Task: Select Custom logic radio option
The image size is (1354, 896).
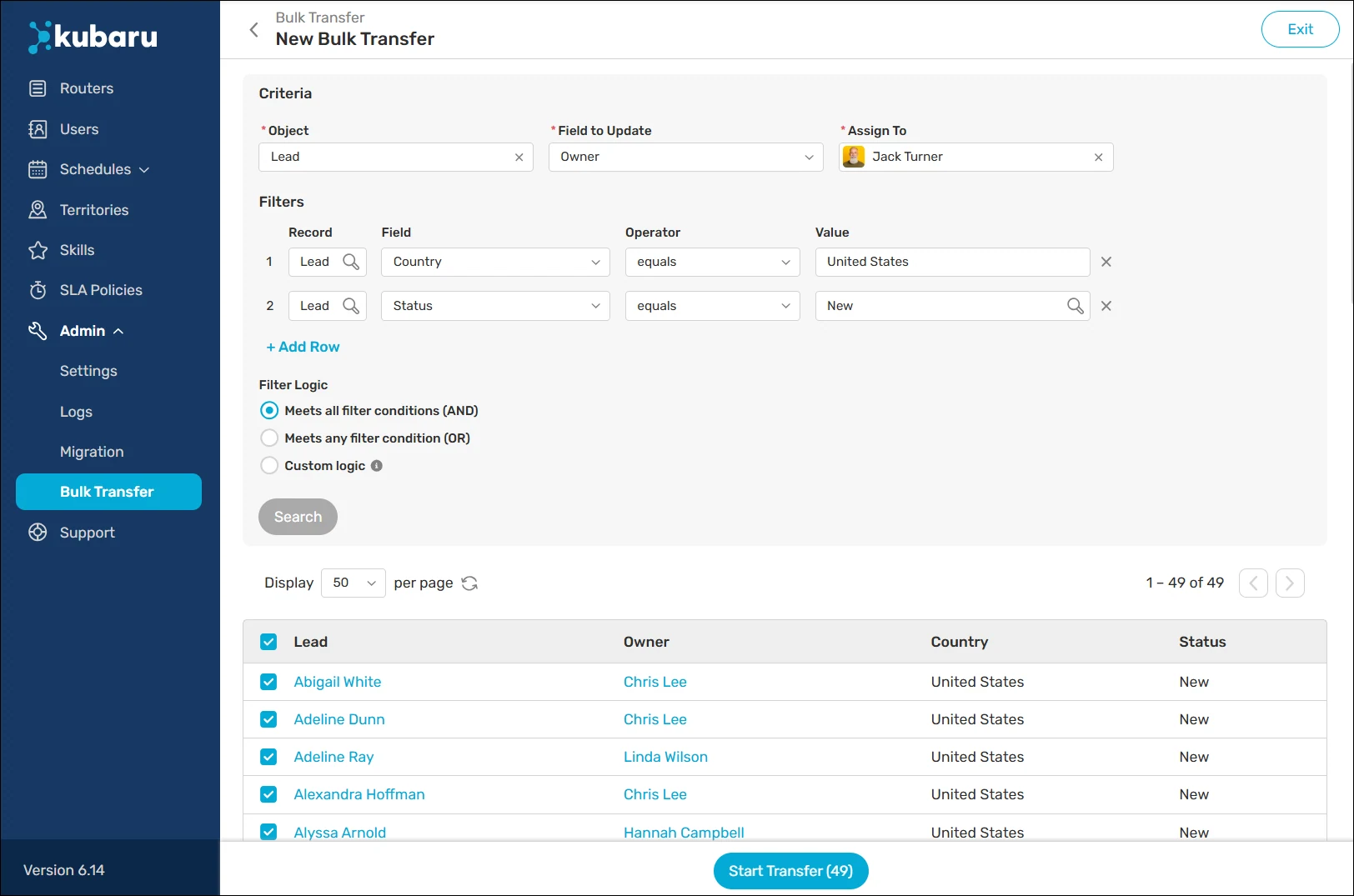Action: (x=269, y=466)
